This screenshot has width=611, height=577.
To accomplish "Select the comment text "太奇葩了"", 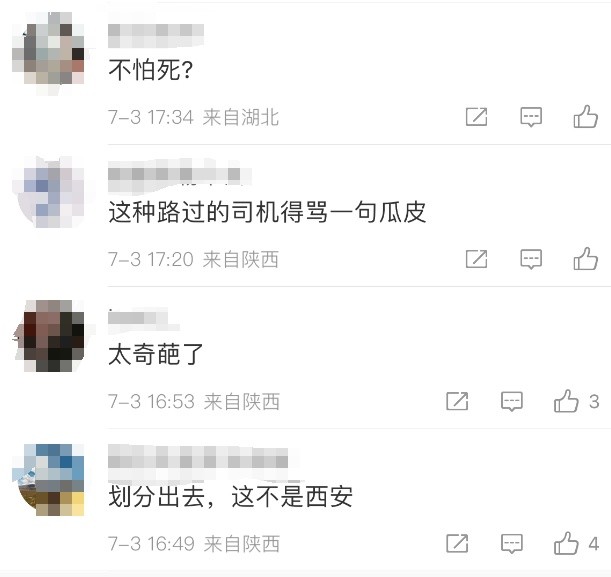I will pyautogui.click(x=156, y=354).
